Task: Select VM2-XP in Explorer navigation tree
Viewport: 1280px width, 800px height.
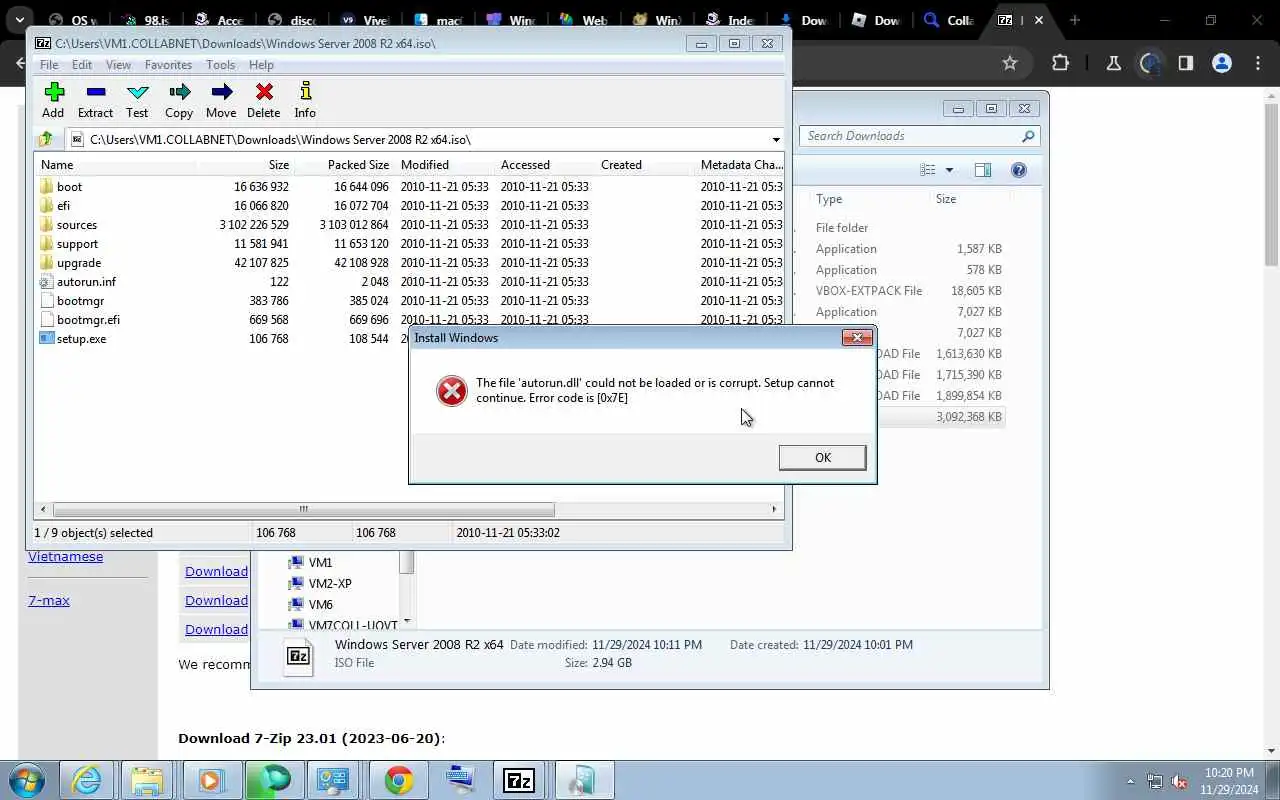Action: tap(330, 584)
